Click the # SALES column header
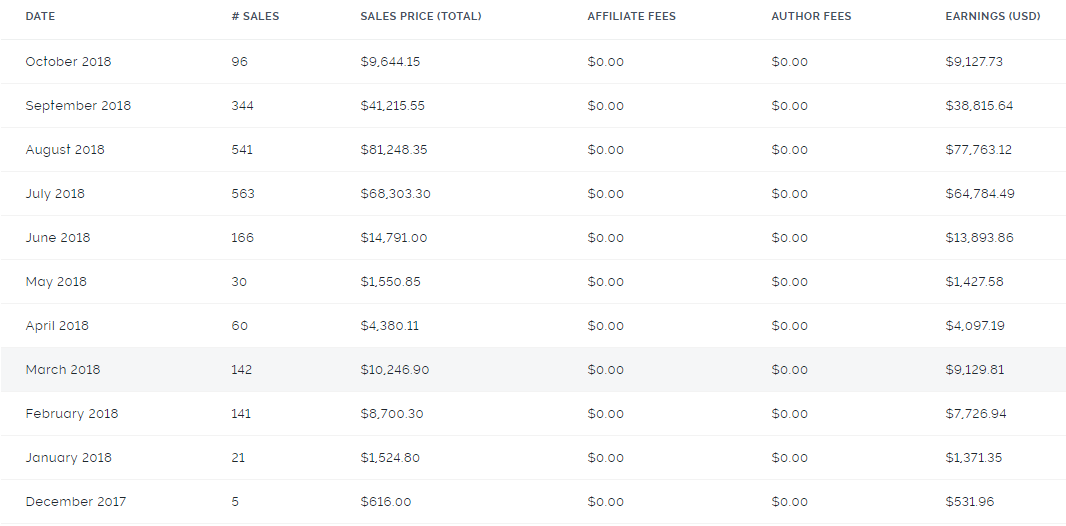Viewport: 1066px width, 526px height. (255, 16)
